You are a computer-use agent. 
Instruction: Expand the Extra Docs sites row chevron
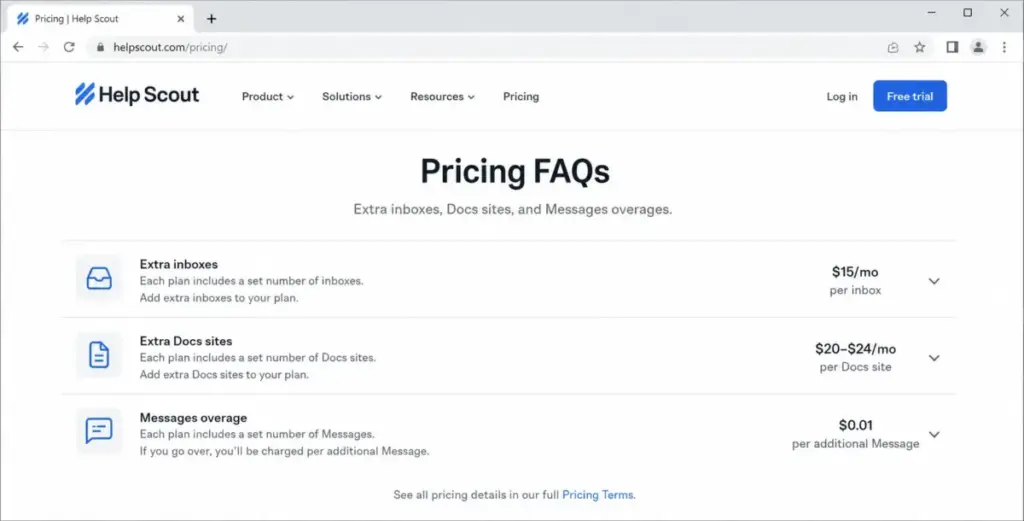(x=934, y=358)
